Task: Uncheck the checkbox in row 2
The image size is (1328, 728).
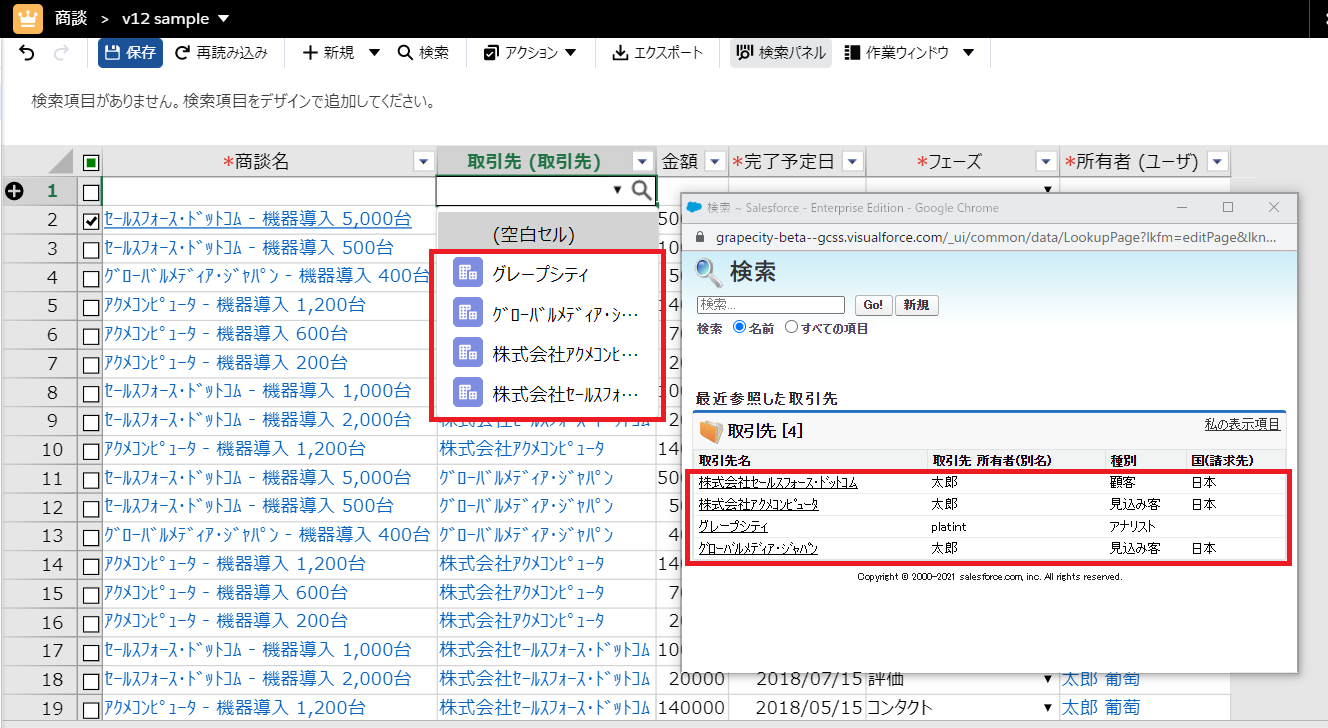Action: point(91,220)
